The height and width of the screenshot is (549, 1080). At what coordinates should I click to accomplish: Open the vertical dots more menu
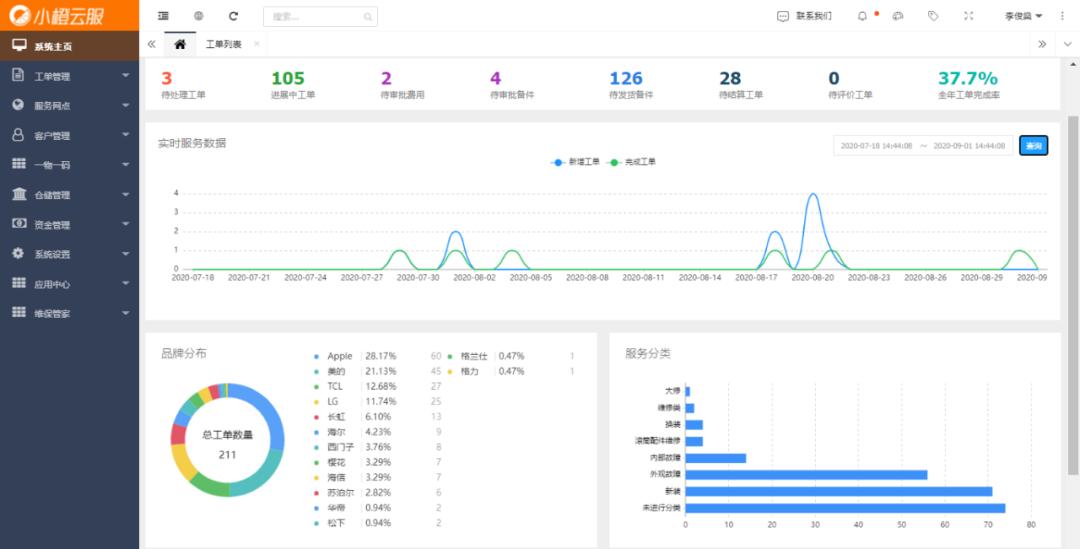pyautogui.click(x=1061, y=16)
